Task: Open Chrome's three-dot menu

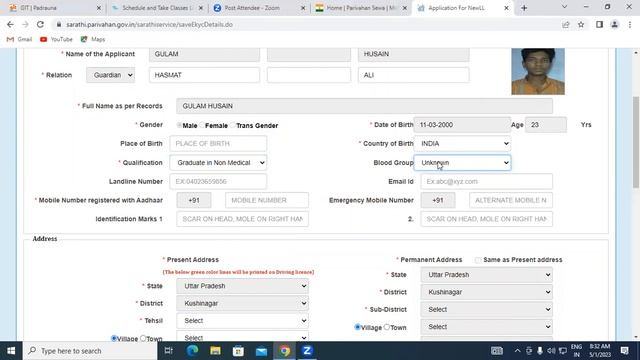Action: coord(630,24)
